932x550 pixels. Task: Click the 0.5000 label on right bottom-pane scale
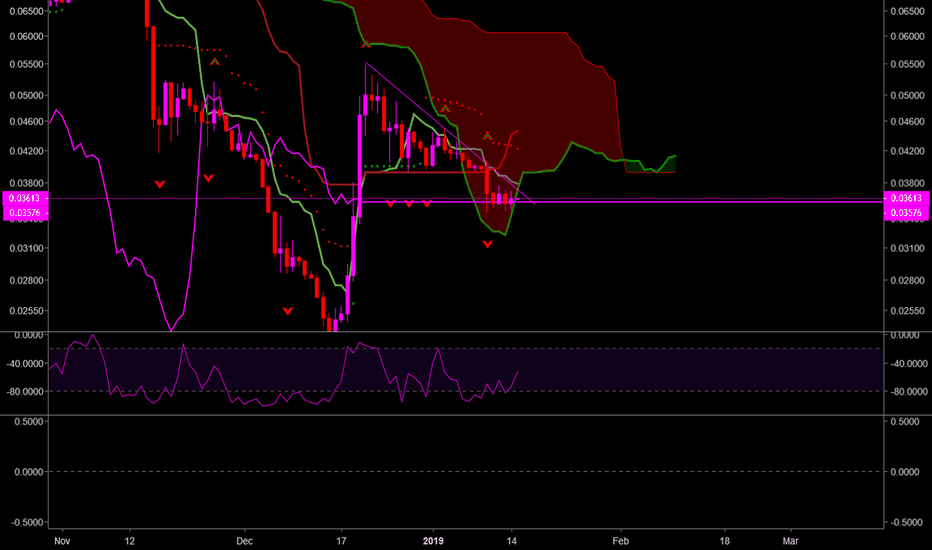click(x=905, y=421)
